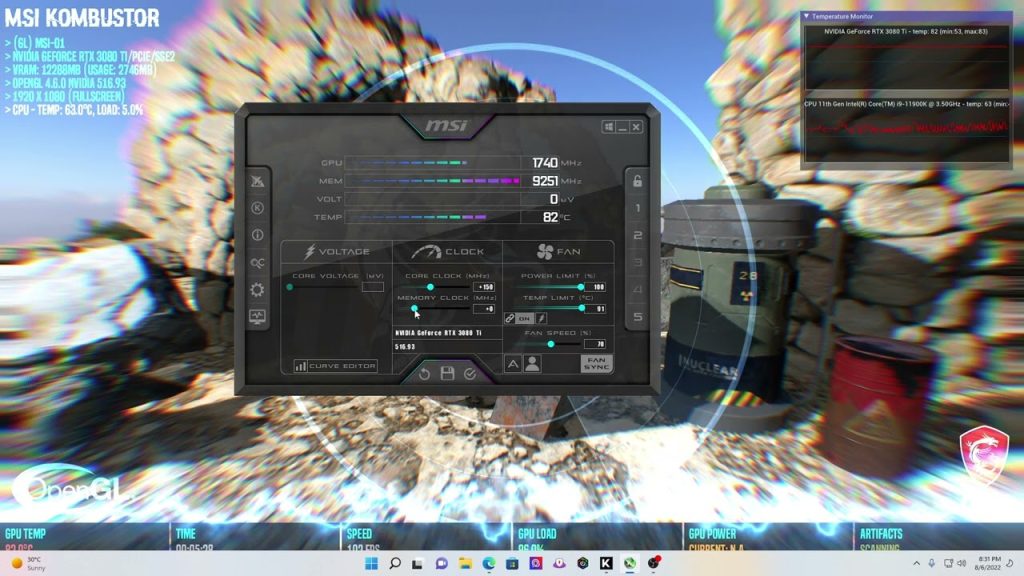Open MSI Kombustor from the sidebar K icon
Viewport: 1024px width, 576px height.
(257, 208)
